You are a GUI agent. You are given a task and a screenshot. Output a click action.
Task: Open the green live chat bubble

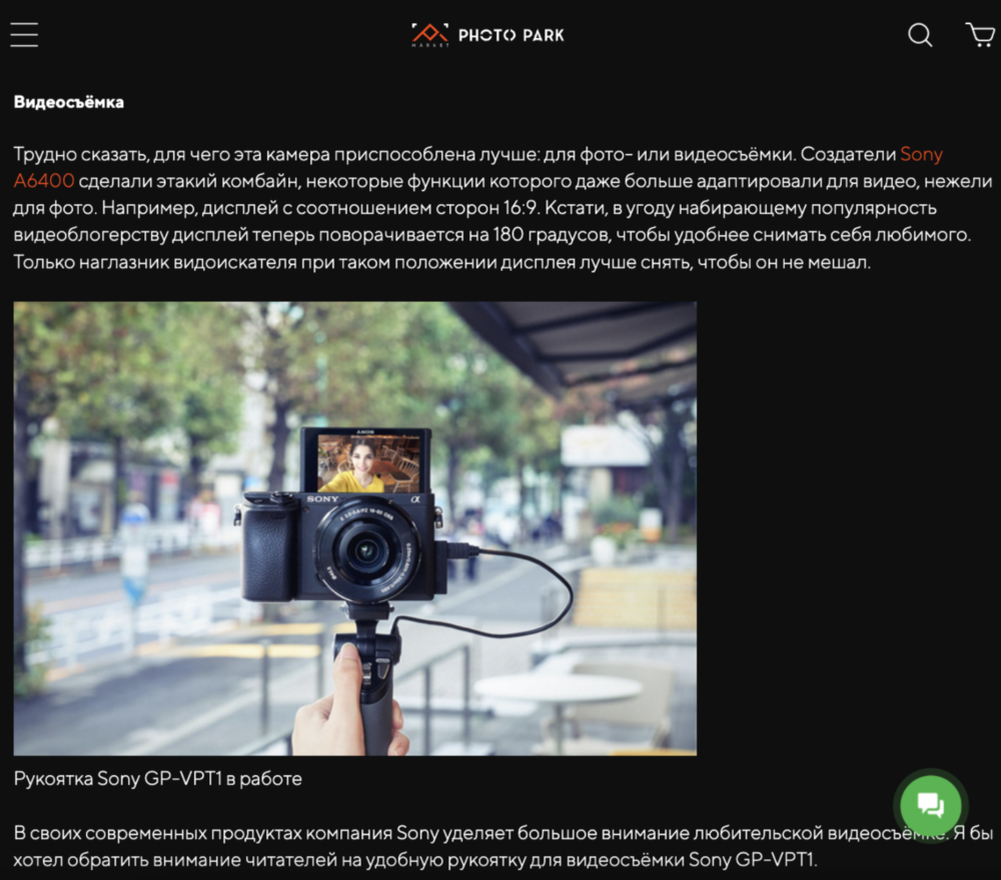coord(931,805)
